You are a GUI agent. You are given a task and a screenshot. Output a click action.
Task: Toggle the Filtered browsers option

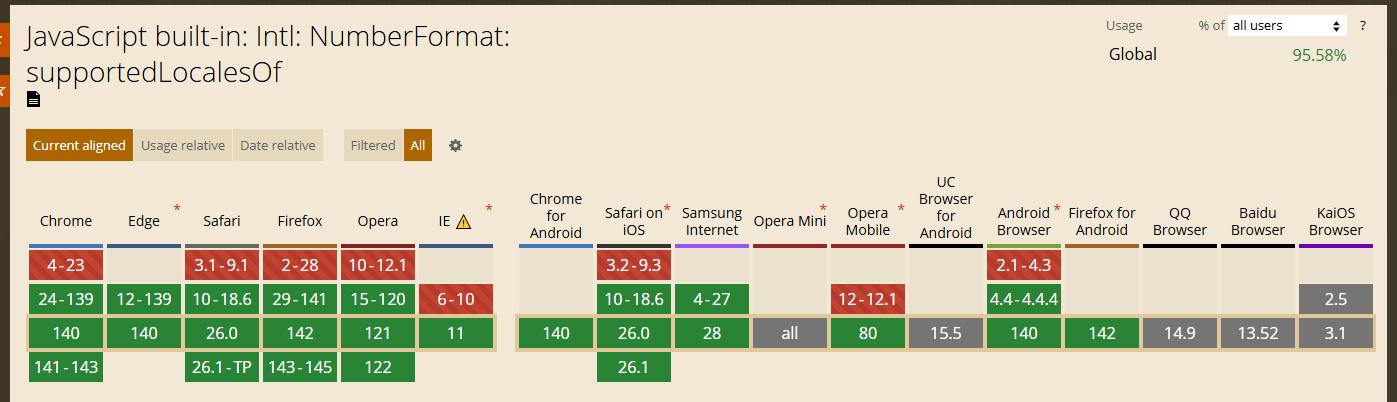373,145
